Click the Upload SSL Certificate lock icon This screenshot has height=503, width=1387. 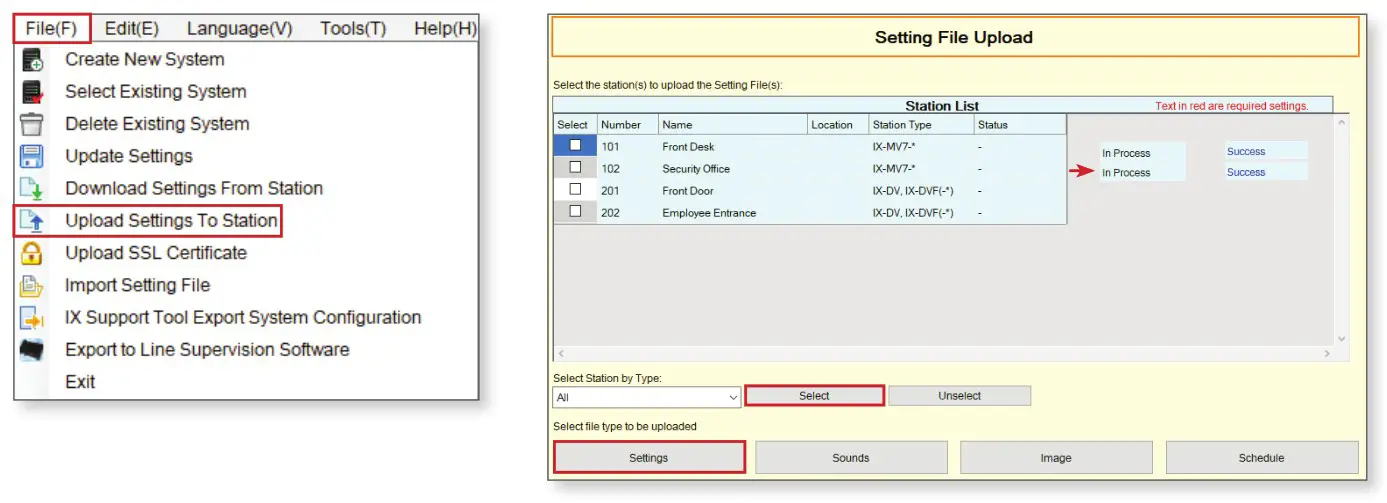point(32,253)
